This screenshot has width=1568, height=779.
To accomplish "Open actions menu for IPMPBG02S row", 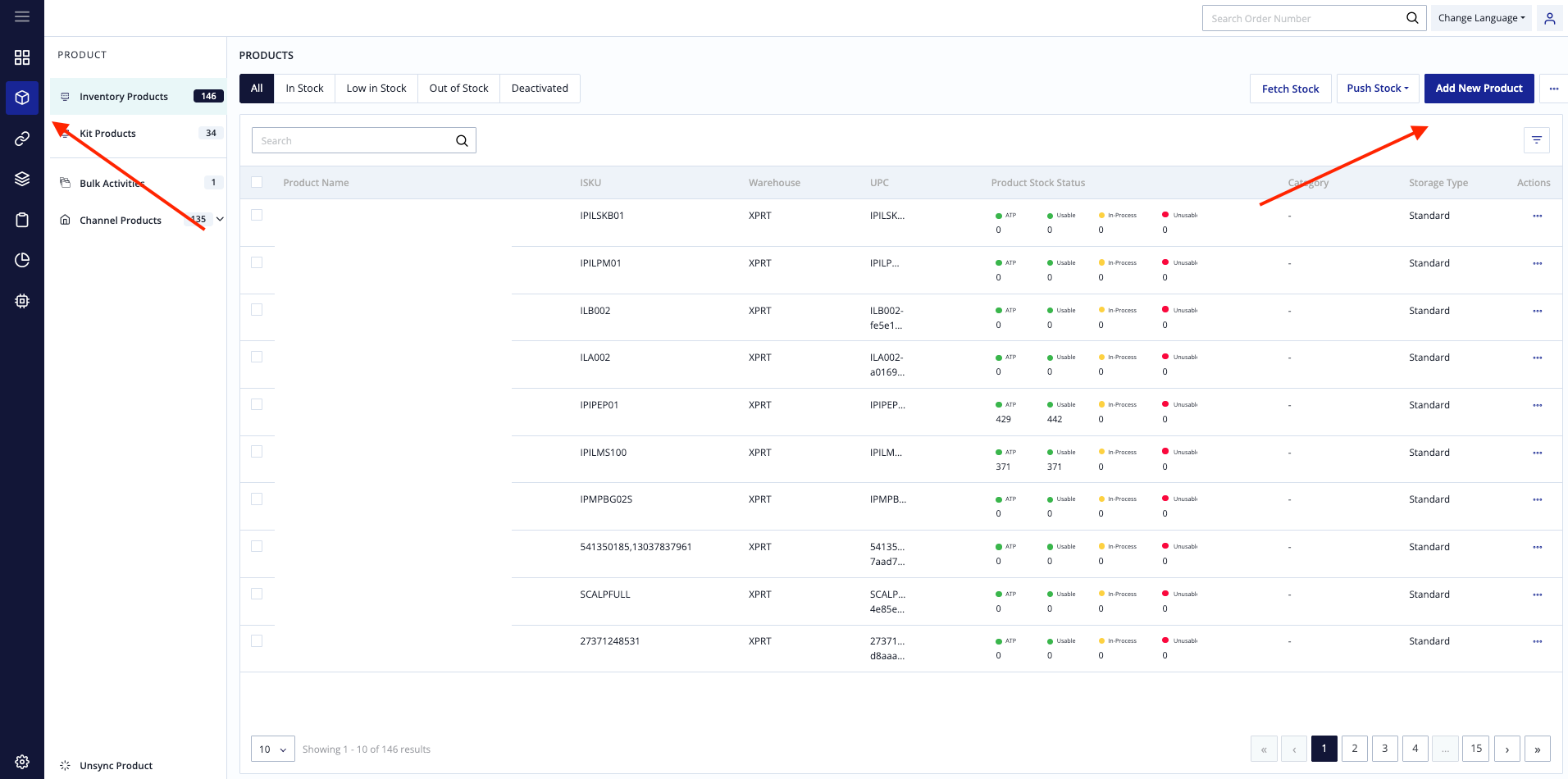I will click(x=1538, y=500).
